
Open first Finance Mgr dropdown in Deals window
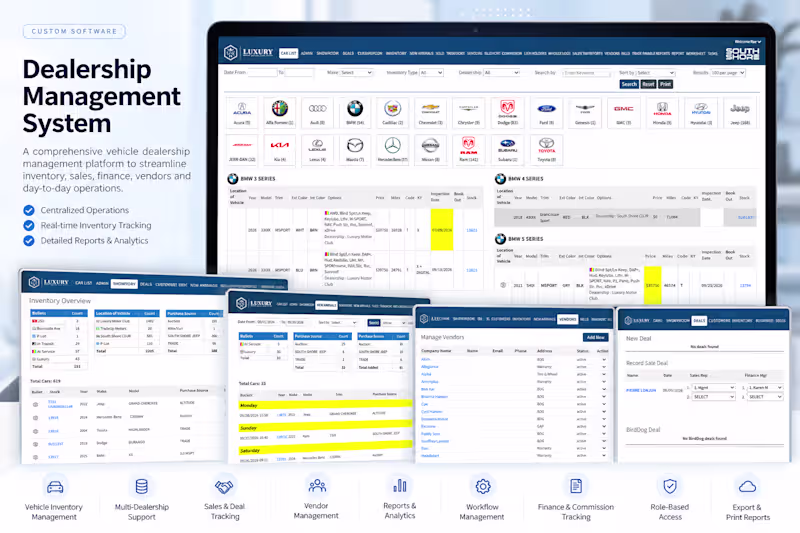point(765,388)
